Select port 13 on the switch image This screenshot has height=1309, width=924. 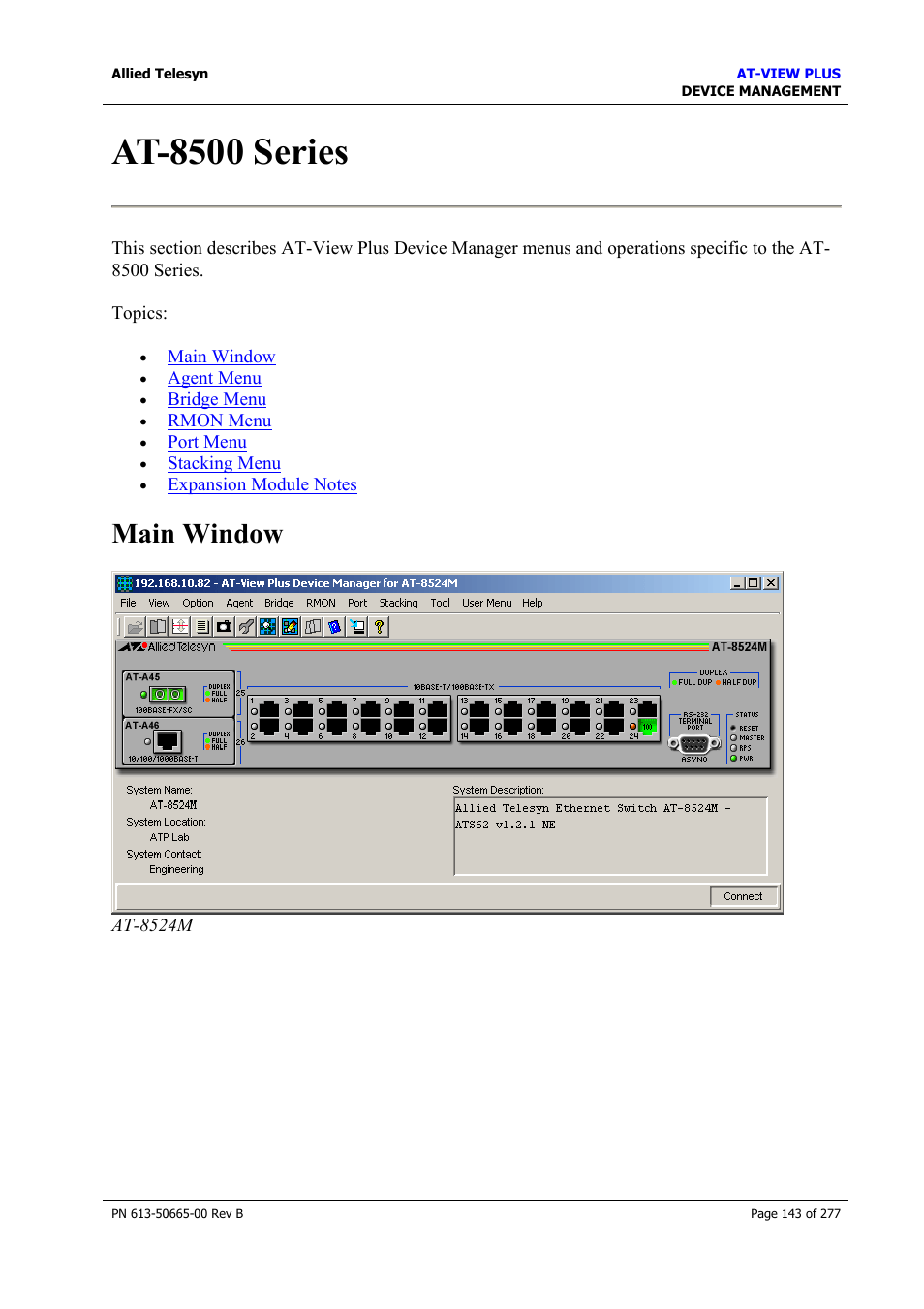pos(479,710)
